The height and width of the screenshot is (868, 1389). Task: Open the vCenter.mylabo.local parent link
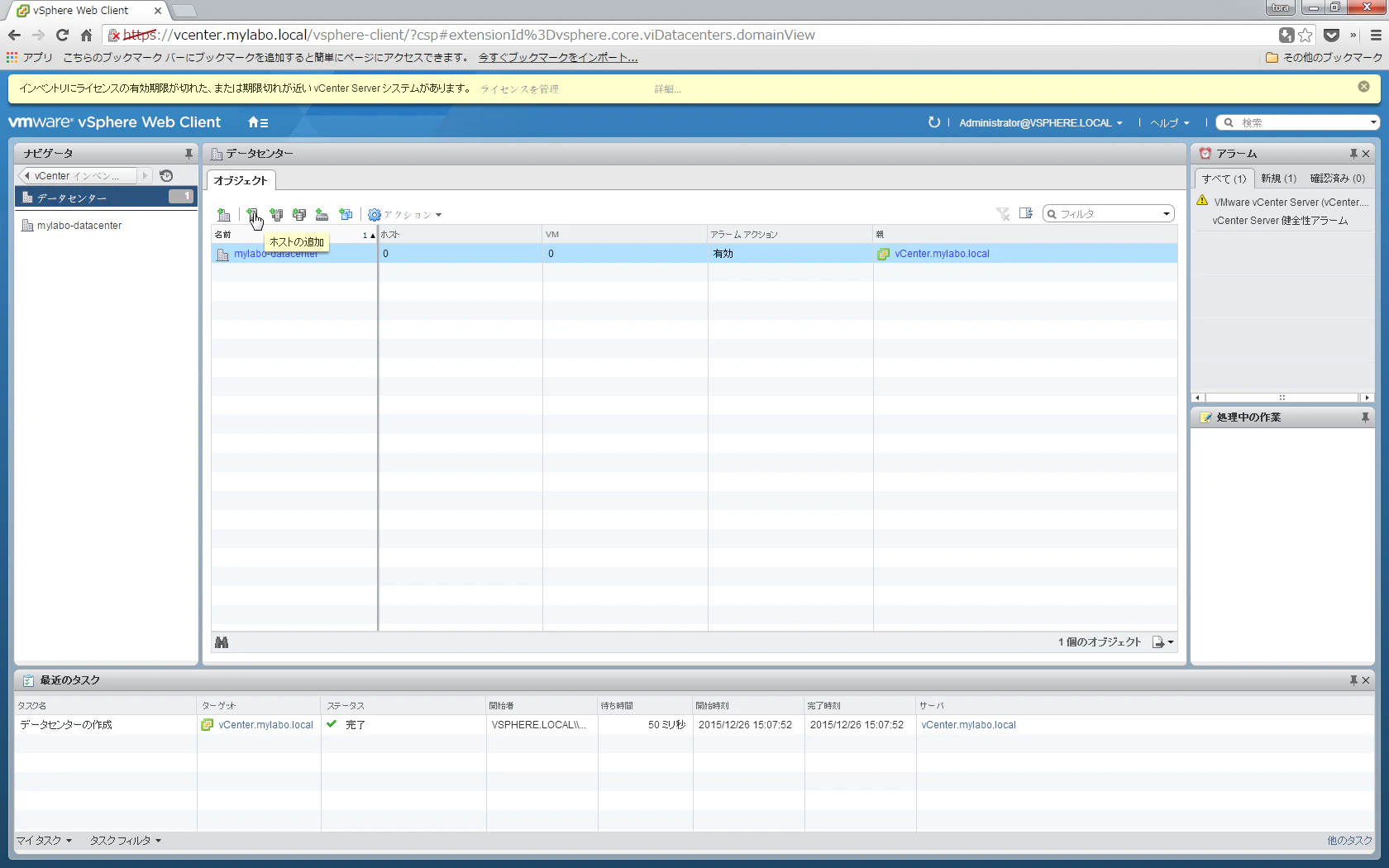pyautogui.click(x=942, y=254)
